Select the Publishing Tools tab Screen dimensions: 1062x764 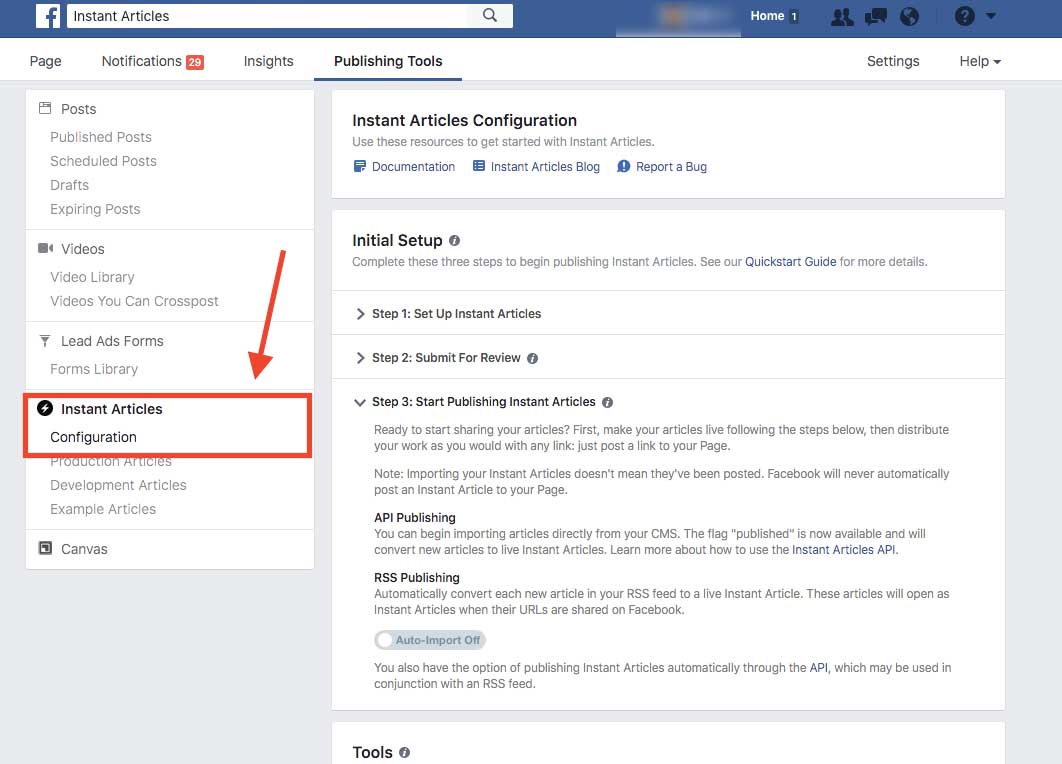(387, 61)
